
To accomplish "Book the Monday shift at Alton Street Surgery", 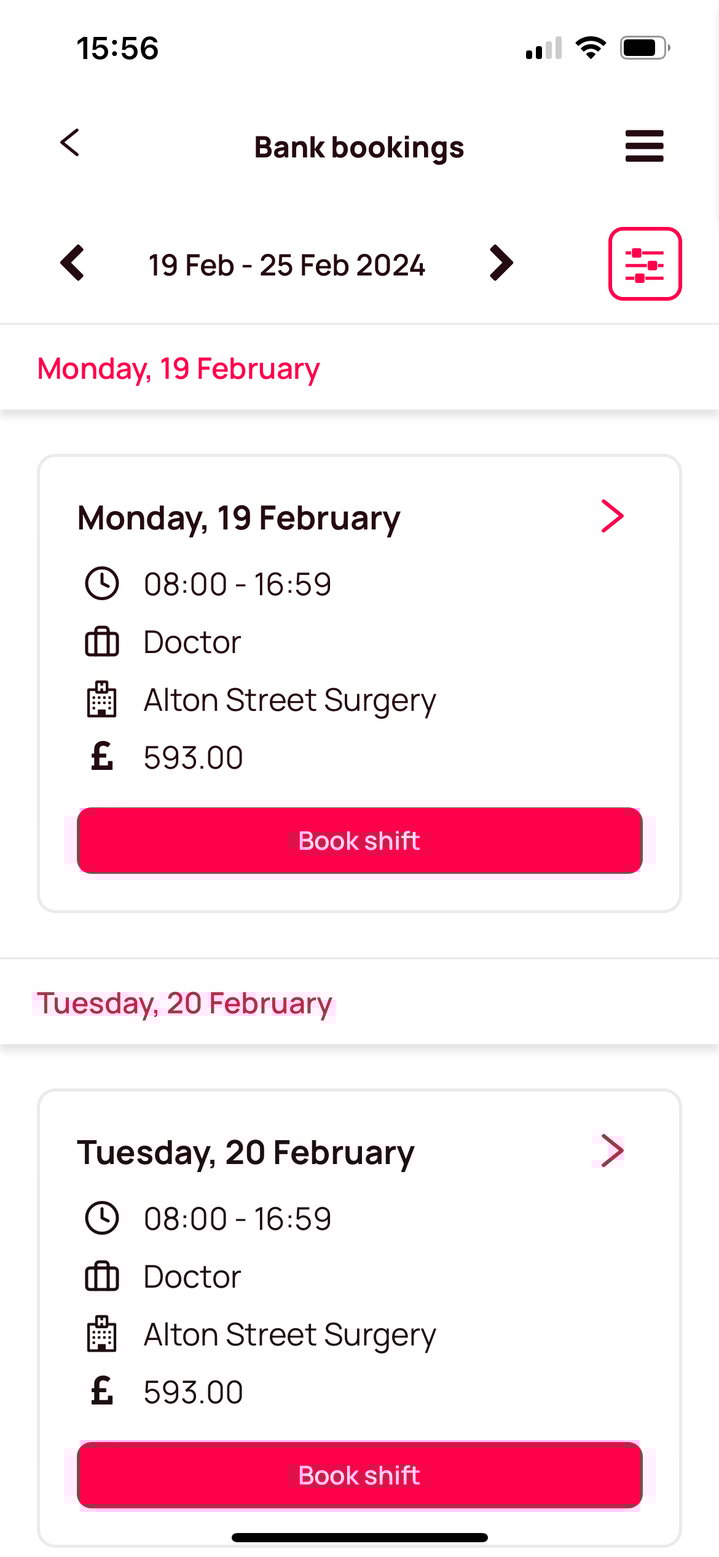I will [x=359, y=840].
